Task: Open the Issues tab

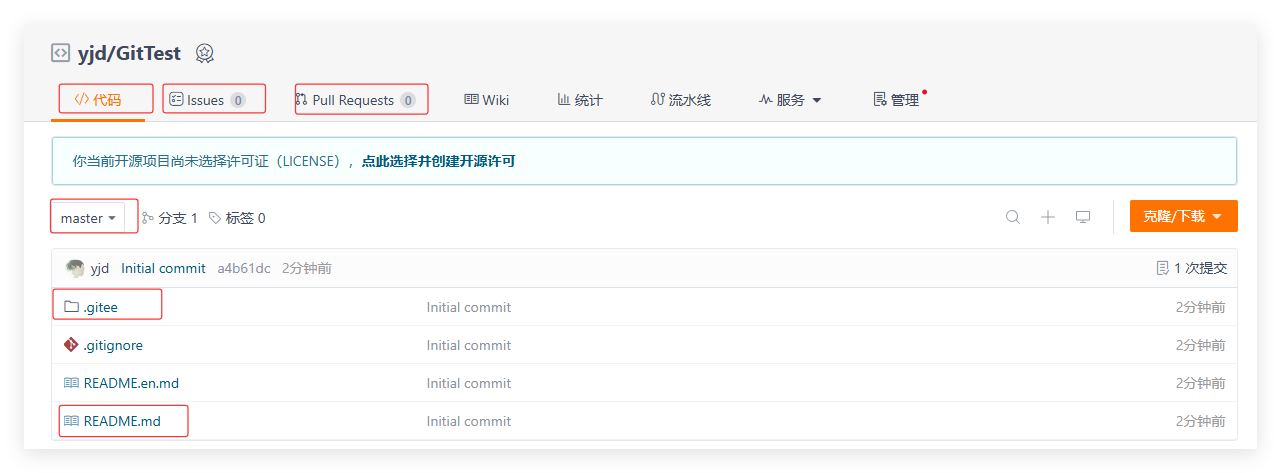Action: [x=207, y=99]
